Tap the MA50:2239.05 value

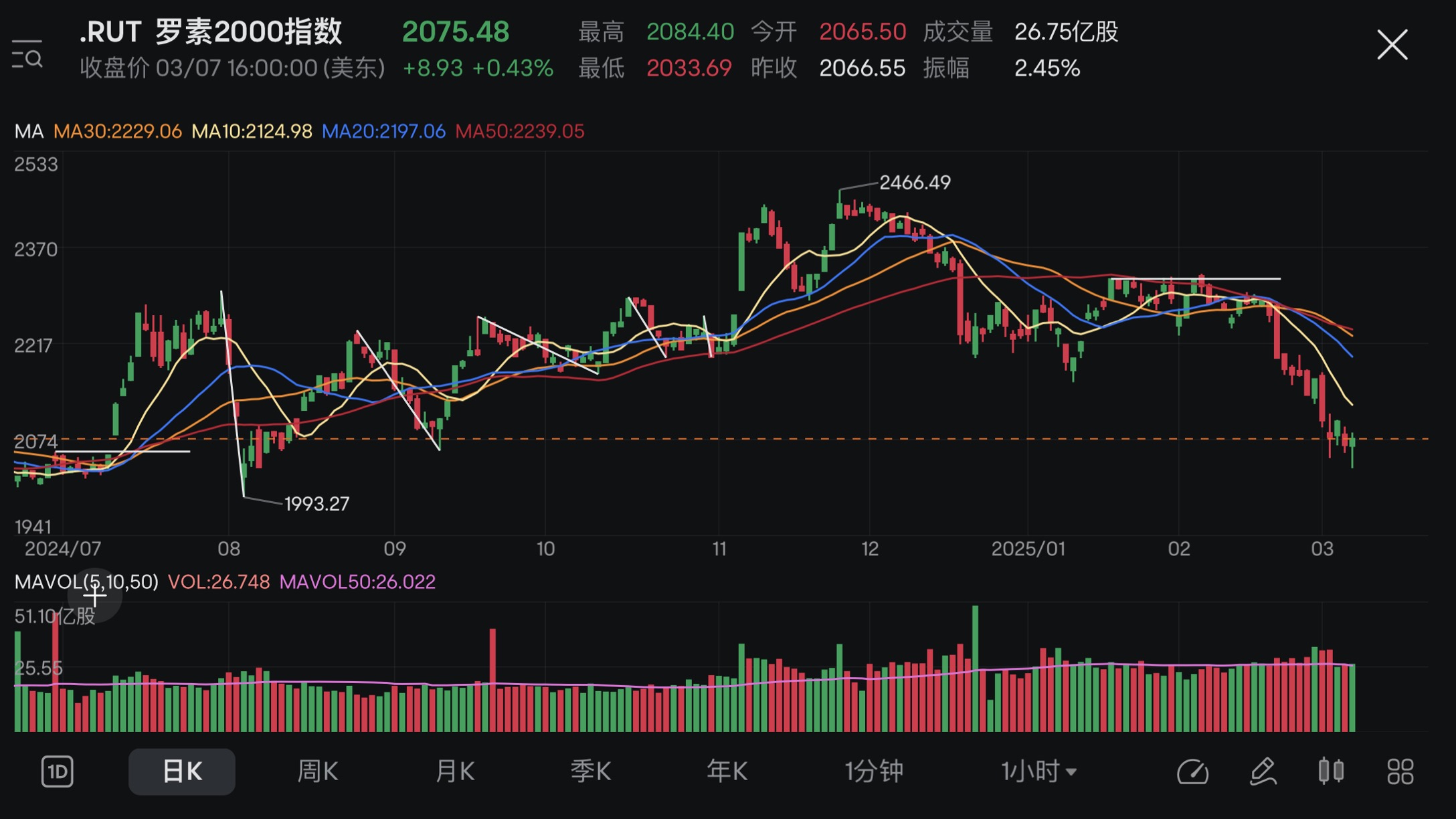coord(520,131)
